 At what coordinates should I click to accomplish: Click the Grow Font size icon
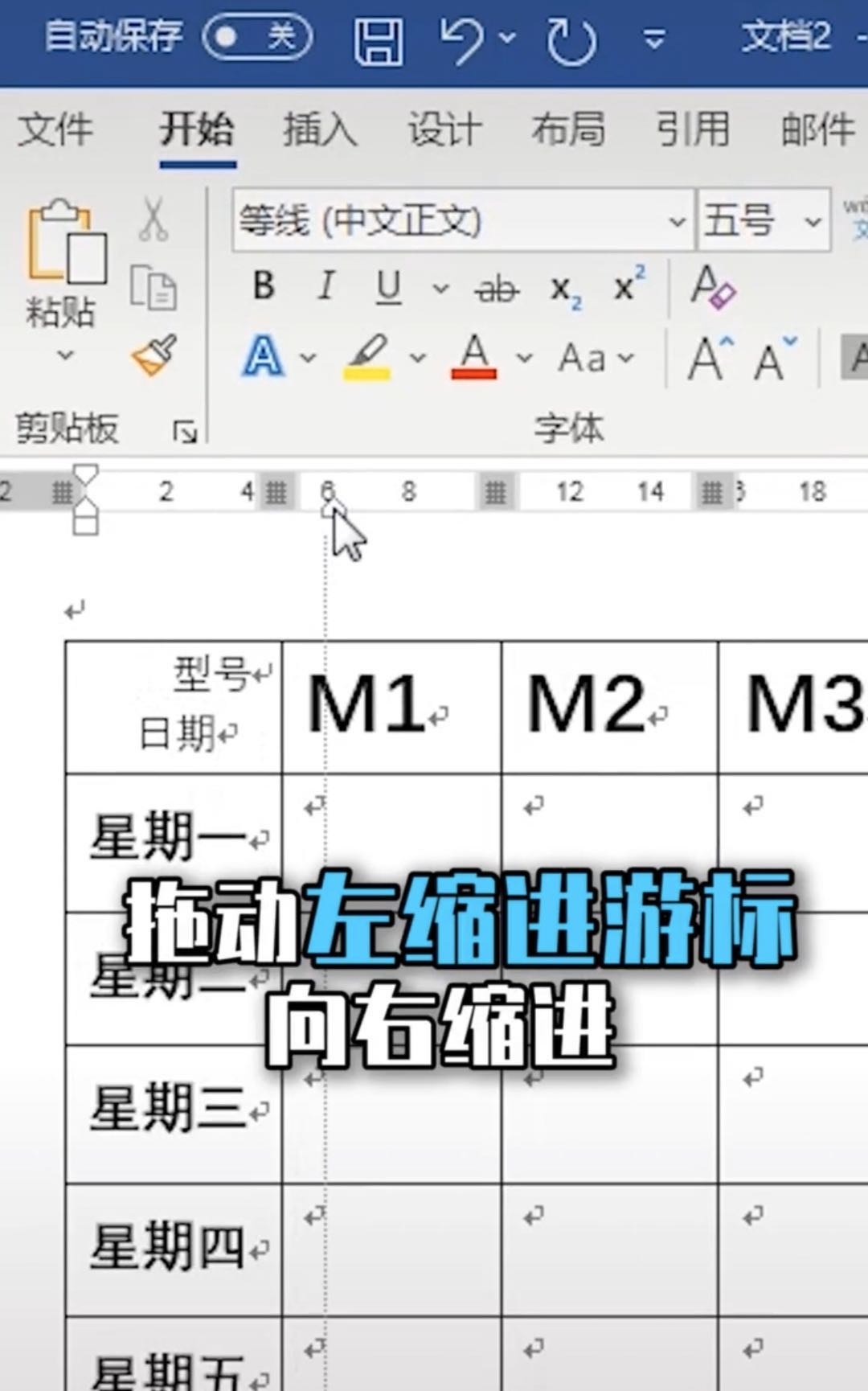711,359
